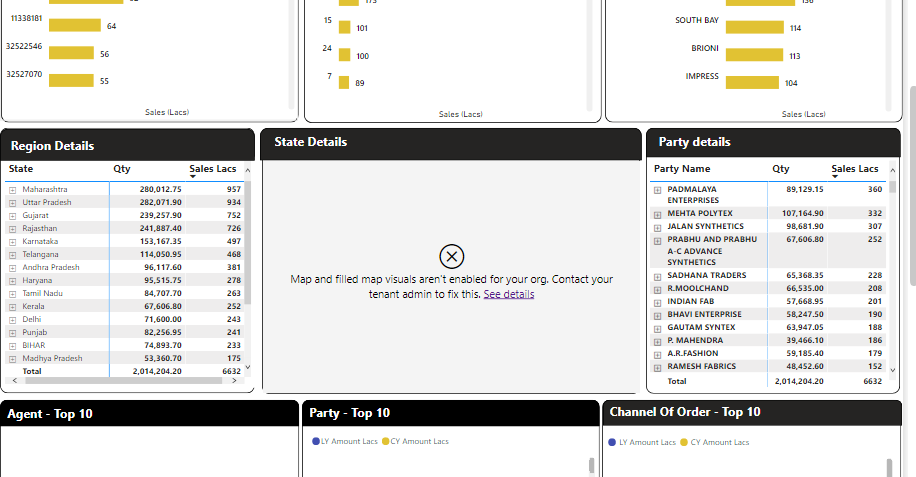Click Region Details vertical scrollbar thumb
This screenshot has height=477, width=916.
click(x=248, y=242)
